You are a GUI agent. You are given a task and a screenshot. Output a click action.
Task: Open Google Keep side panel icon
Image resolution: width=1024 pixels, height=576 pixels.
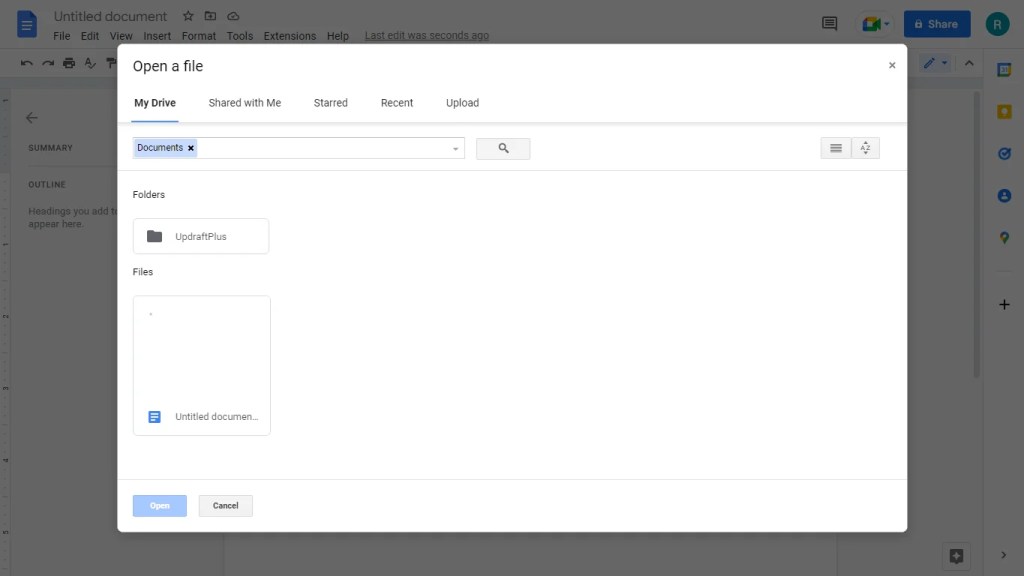tap(1004, 112)
